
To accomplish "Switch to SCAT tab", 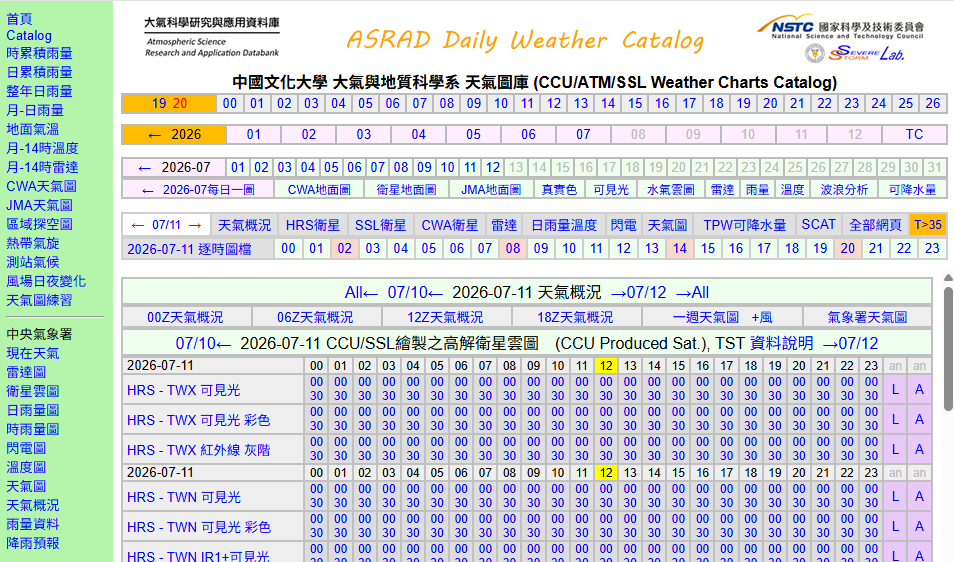I will pos(818,225).
